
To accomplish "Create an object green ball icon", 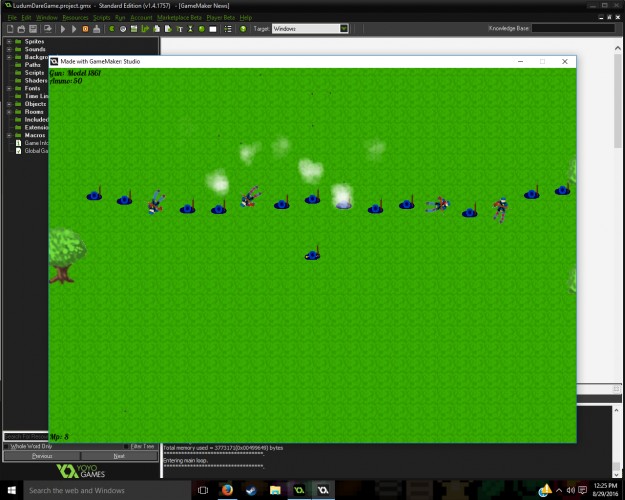I will tap(202, 29).
